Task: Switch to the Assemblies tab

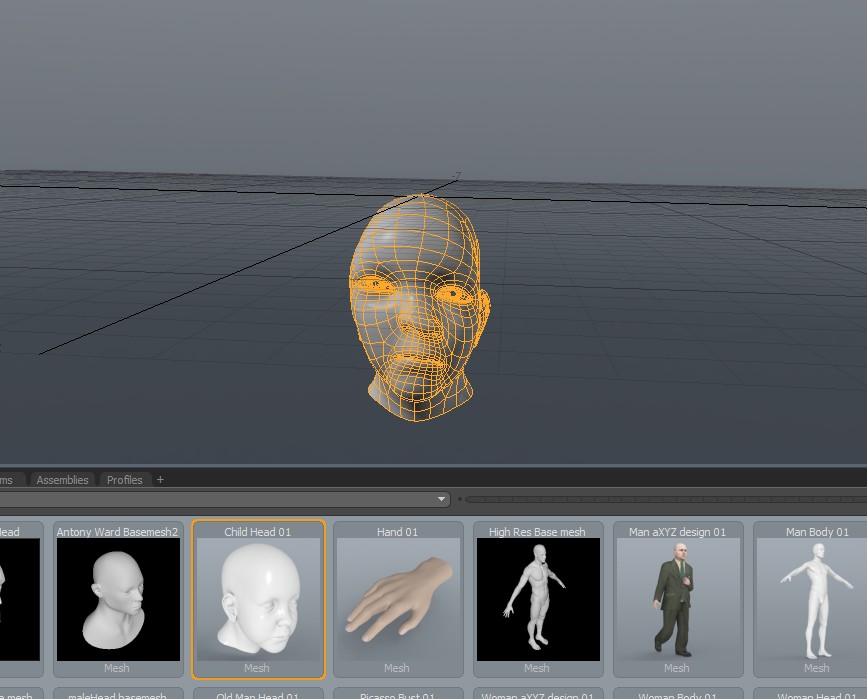Action: point(62,480)
